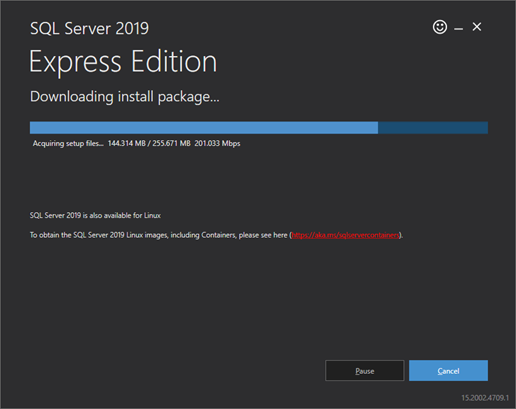Click the also available for Linux notice
The width and height of the screenshot is (516, 409).
point(95,215)
